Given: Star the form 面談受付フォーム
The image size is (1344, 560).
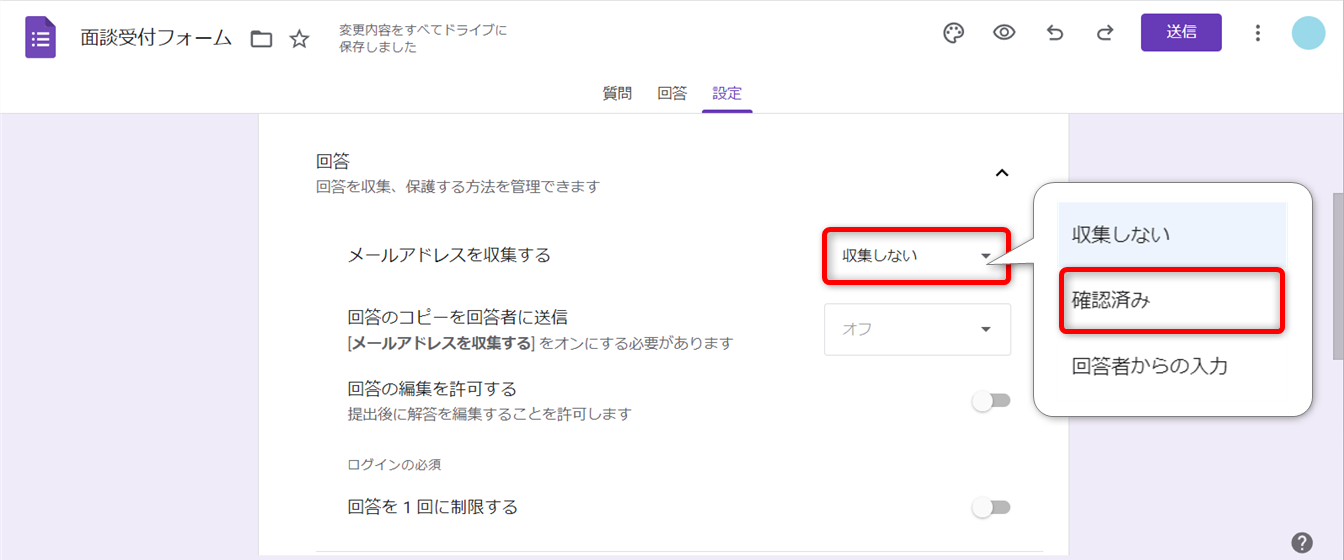Looking at the screenshot, I should pos(299,39).
